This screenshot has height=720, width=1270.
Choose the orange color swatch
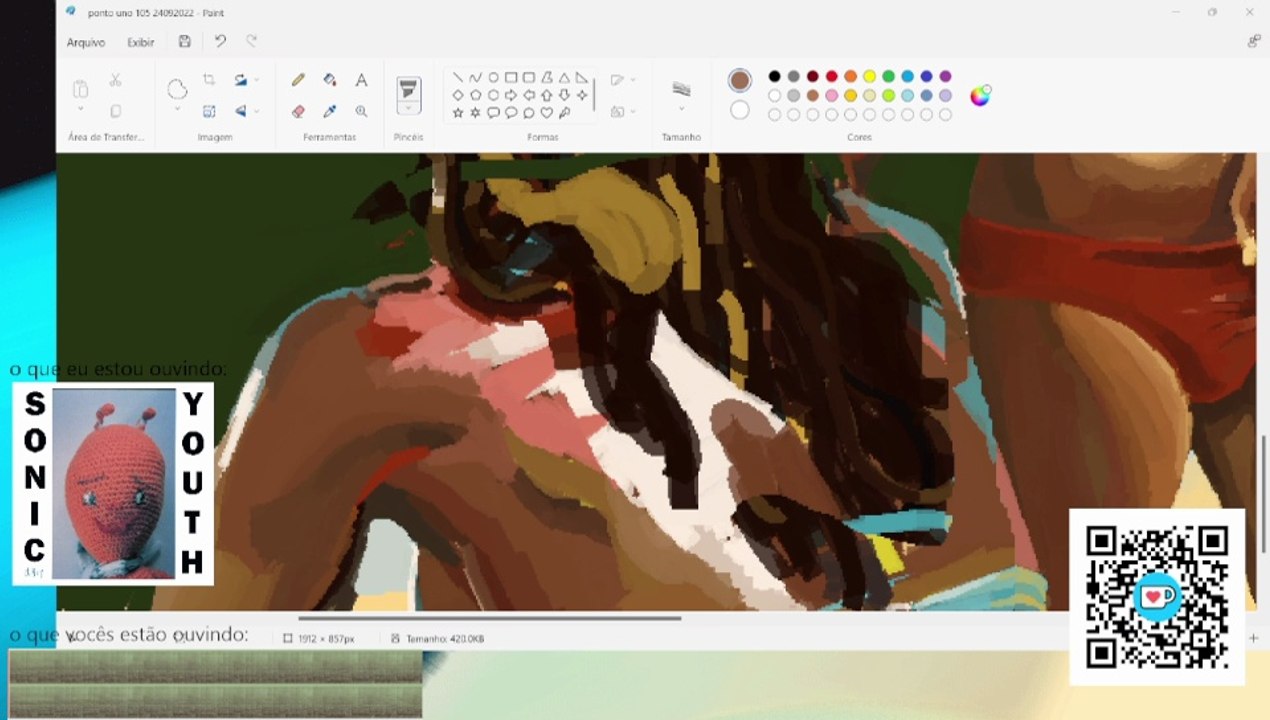tap(850, 76)
